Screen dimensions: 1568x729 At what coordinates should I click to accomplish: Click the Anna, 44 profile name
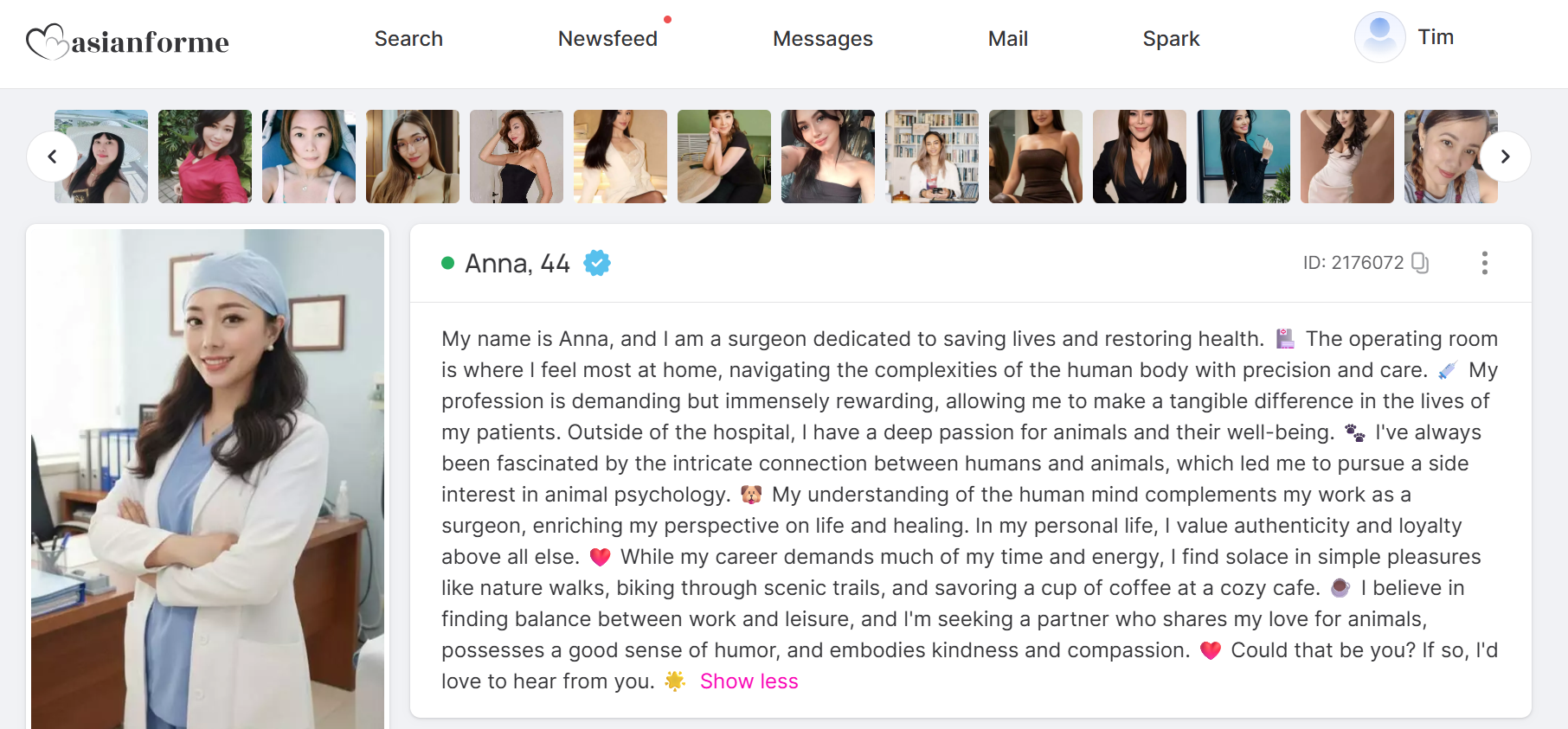[517, 263]
